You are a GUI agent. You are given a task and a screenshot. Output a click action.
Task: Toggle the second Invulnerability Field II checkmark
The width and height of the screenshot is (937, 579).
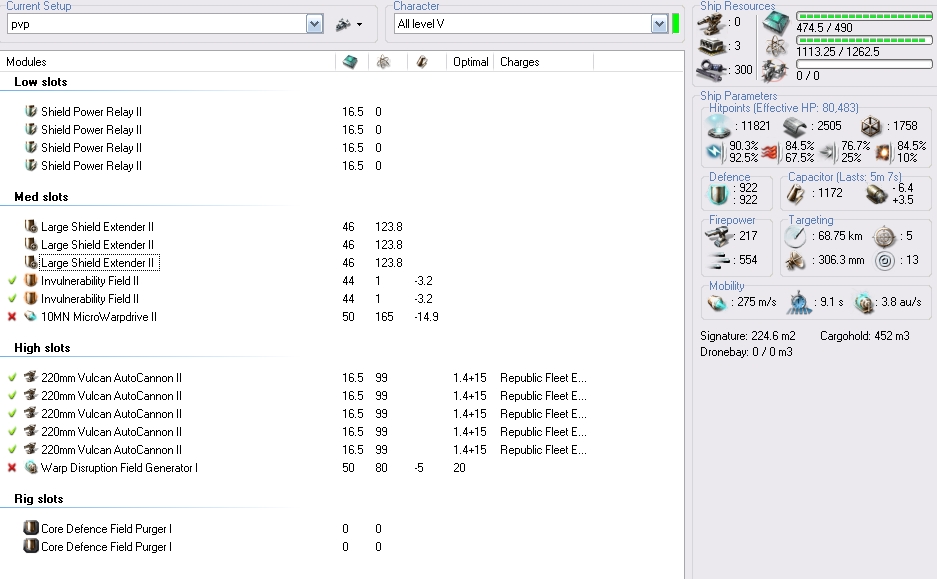pos(12,298)
